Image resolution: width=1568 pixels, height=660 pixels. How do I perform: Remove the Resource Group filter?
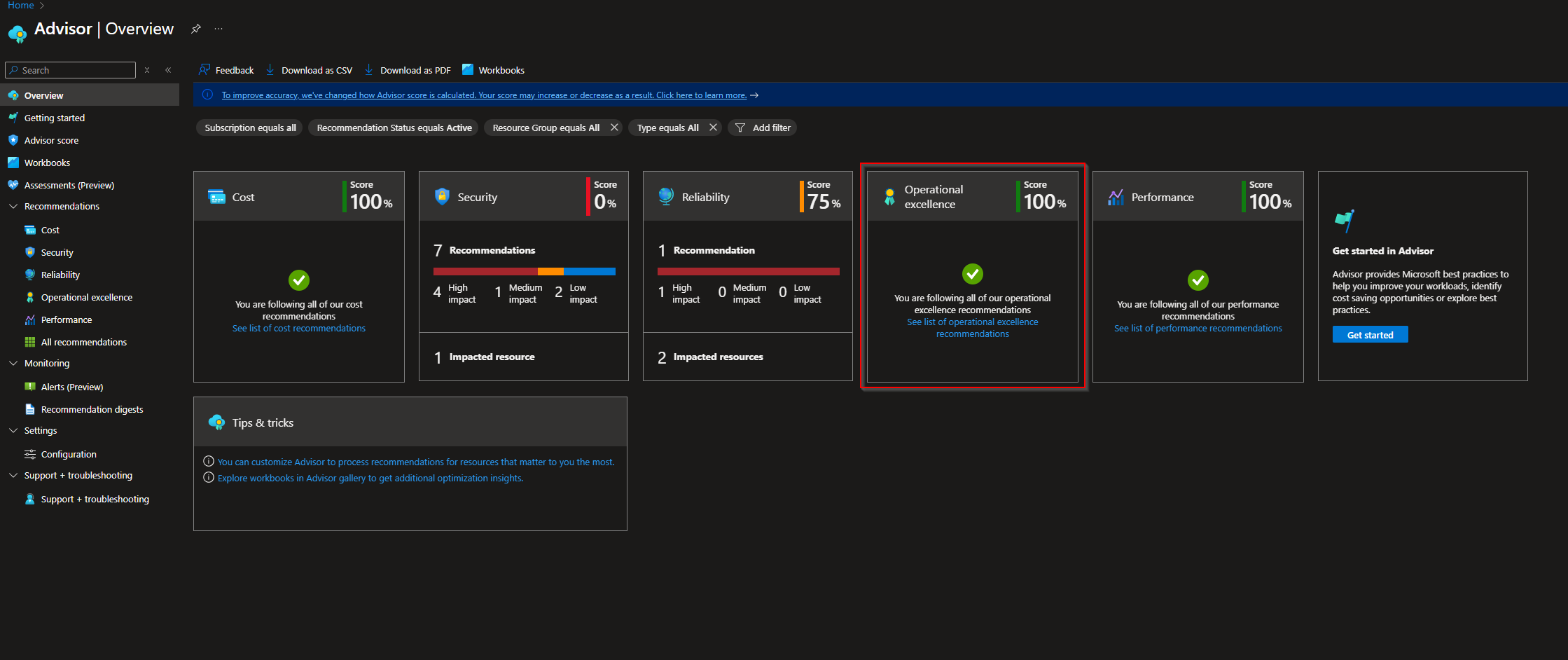tap(614, 128)
